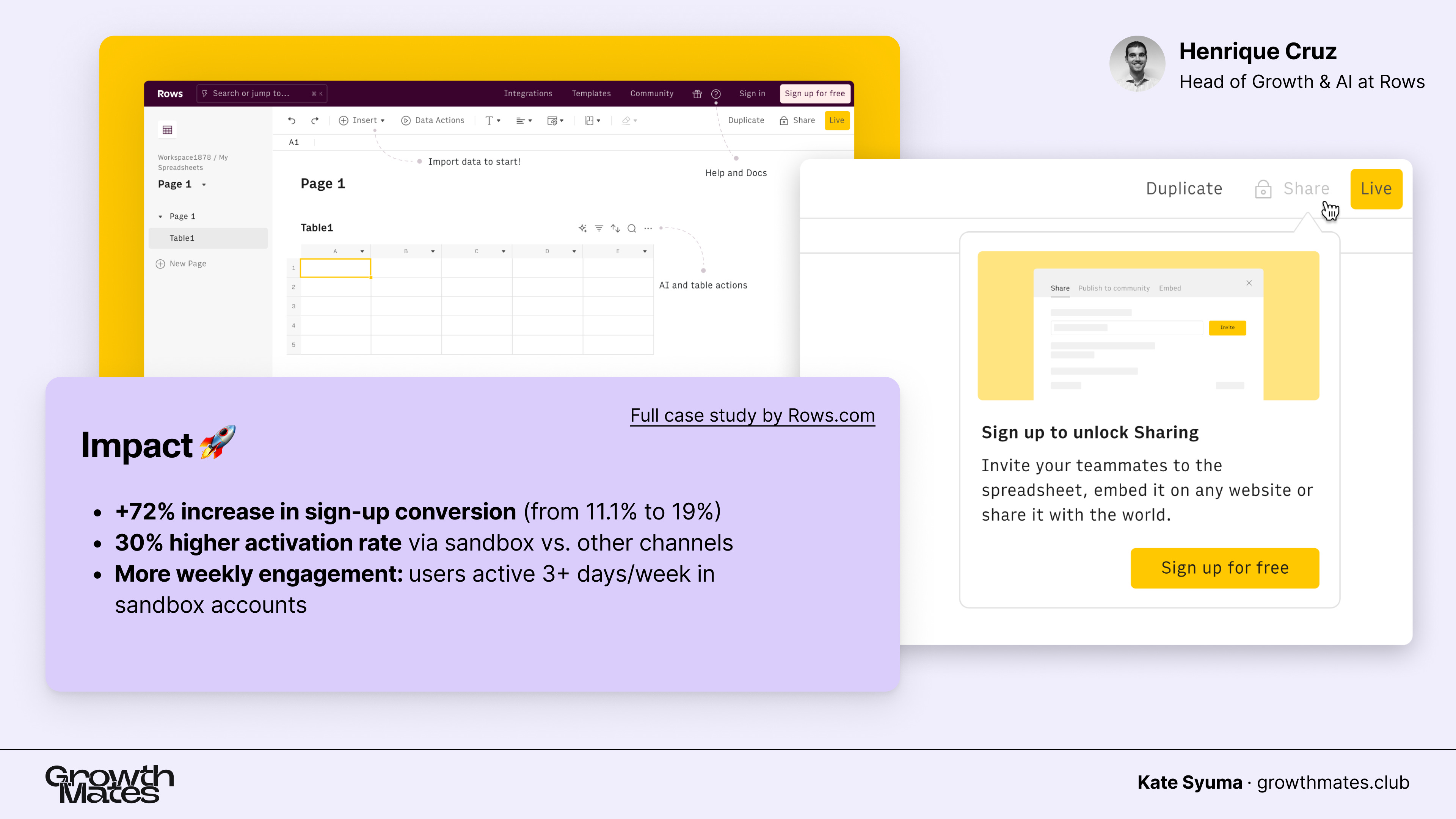Collapse the Page 1 tree item
This screenshot has height=819, width=1456.
pos(160,217)
